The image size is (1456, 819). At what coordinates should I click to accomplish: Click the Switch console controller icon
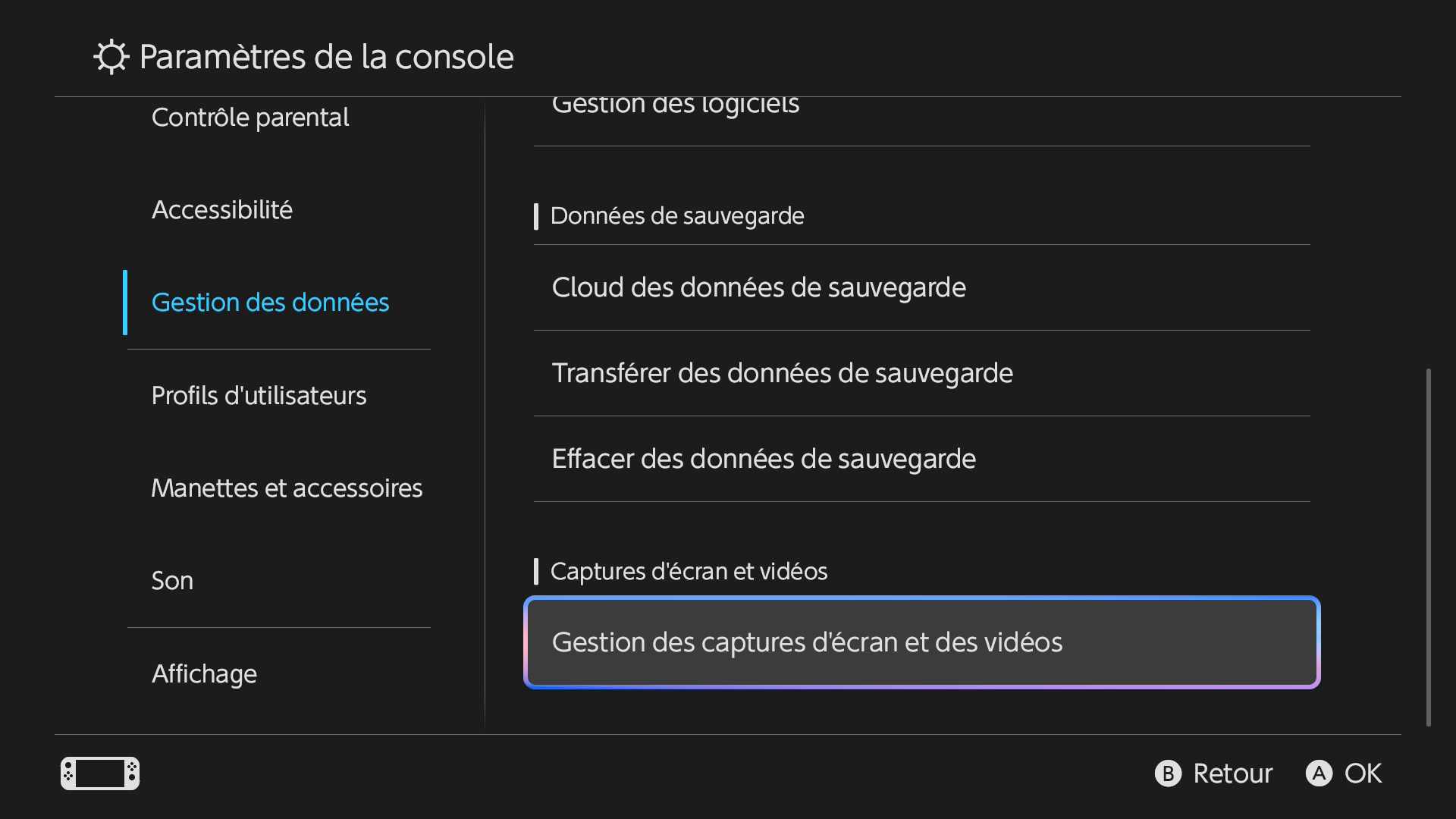(x=100, y=773)
